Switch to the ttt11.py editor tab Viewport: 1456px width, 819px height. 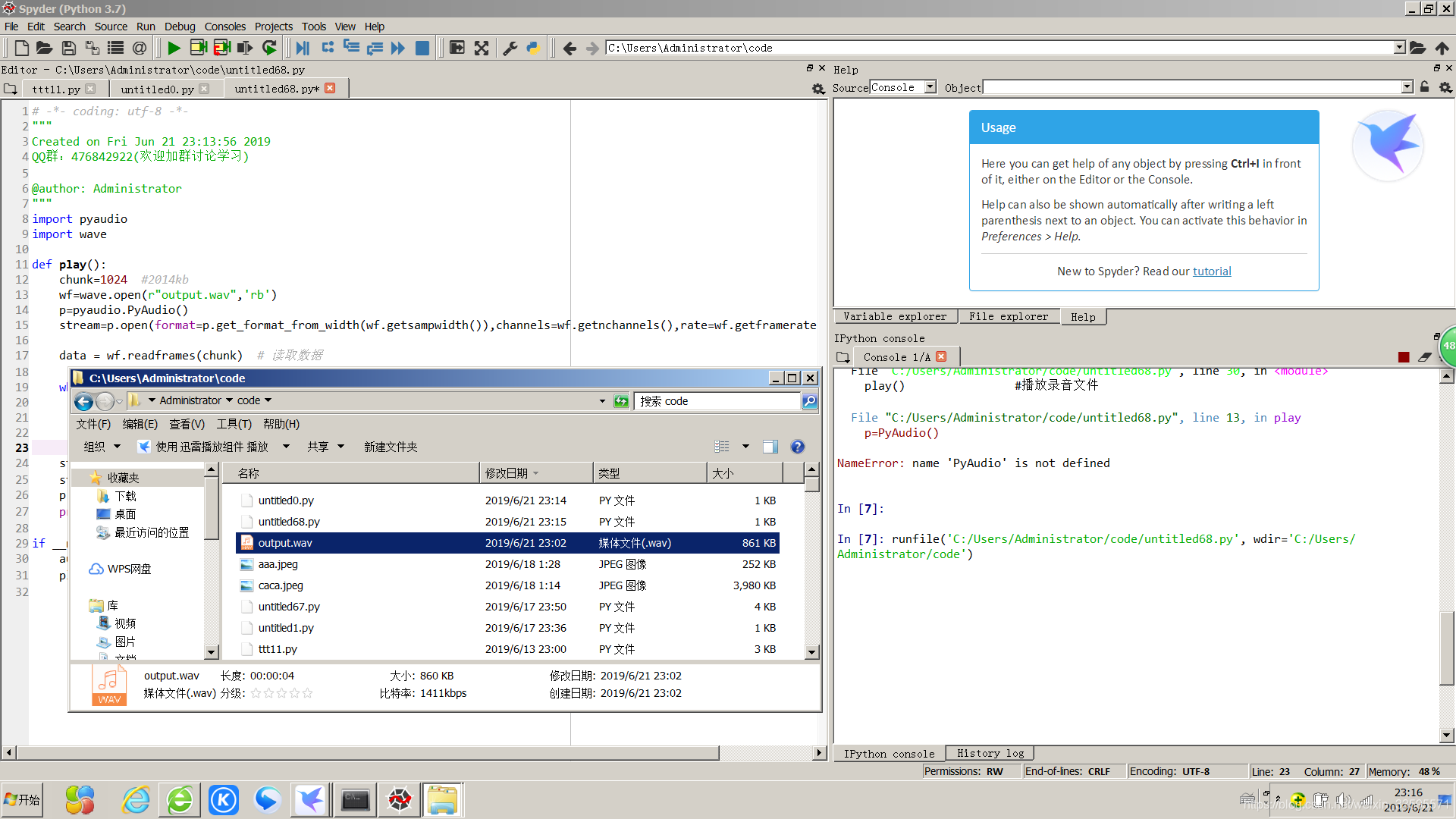click(x=56, y=89)
